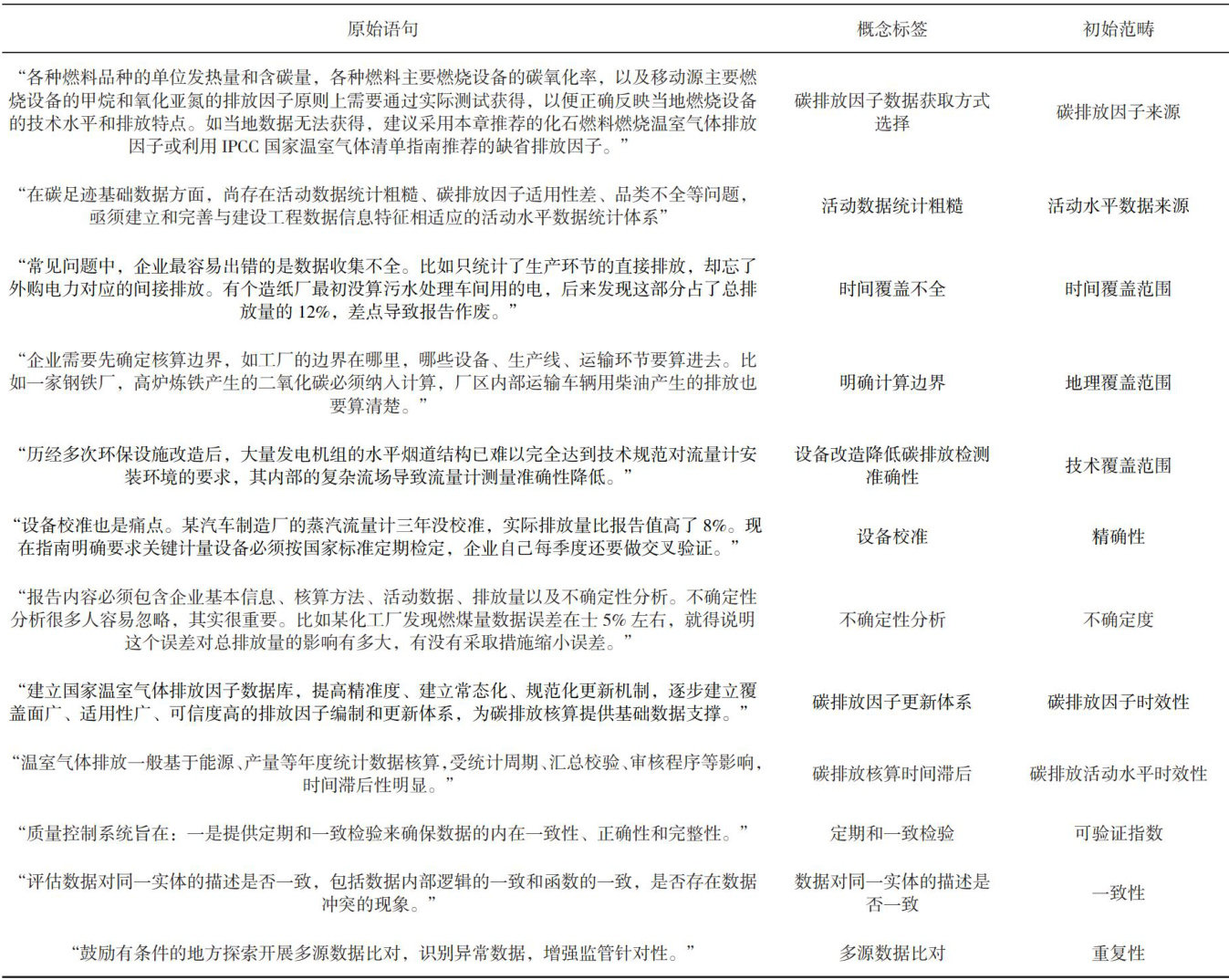
Task: Select the 明确计算边界 concept label
Action: pyautogui.click(x=891, y=383)
